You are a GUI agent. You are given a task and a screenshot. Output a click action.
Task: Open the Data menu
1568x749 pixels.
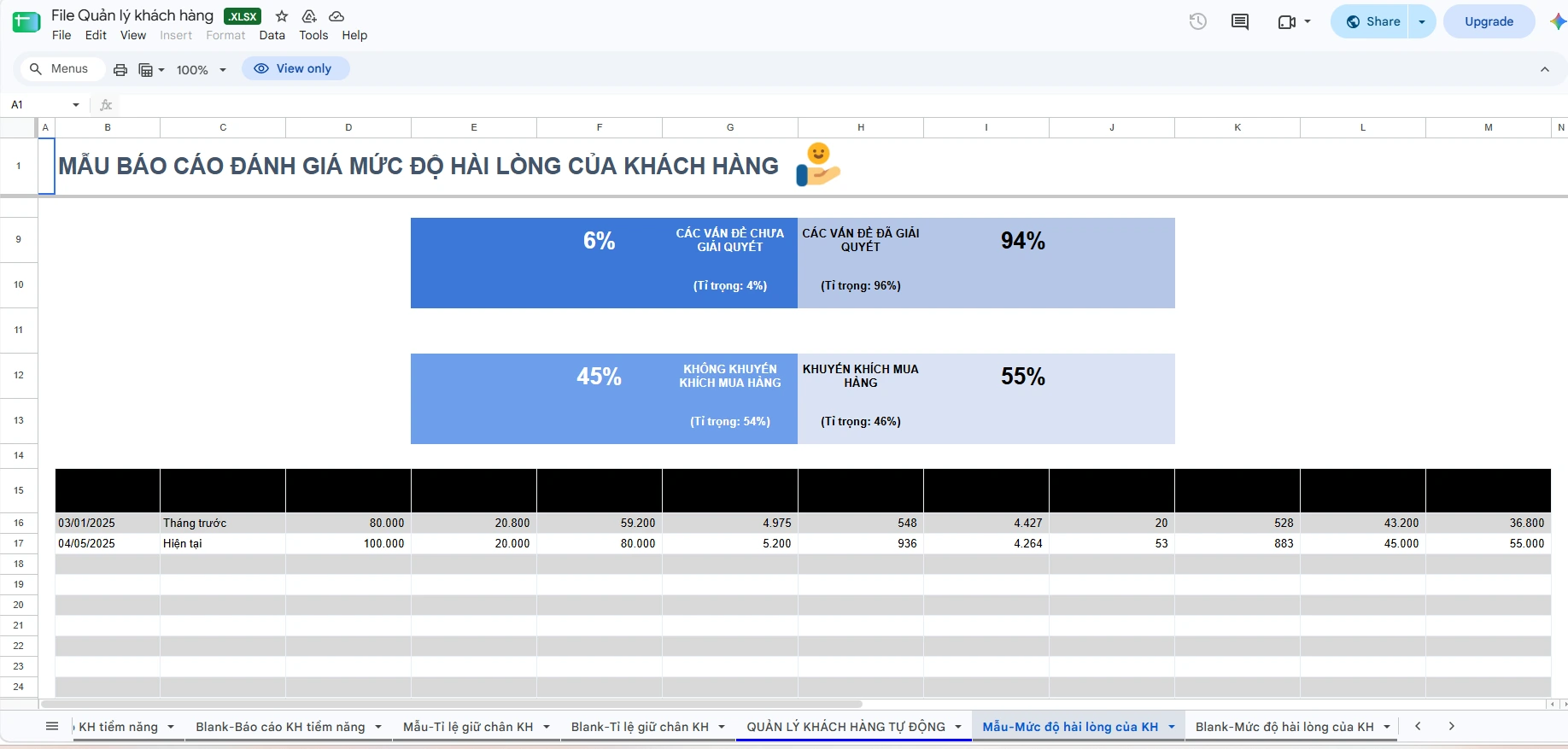[272, 35]
